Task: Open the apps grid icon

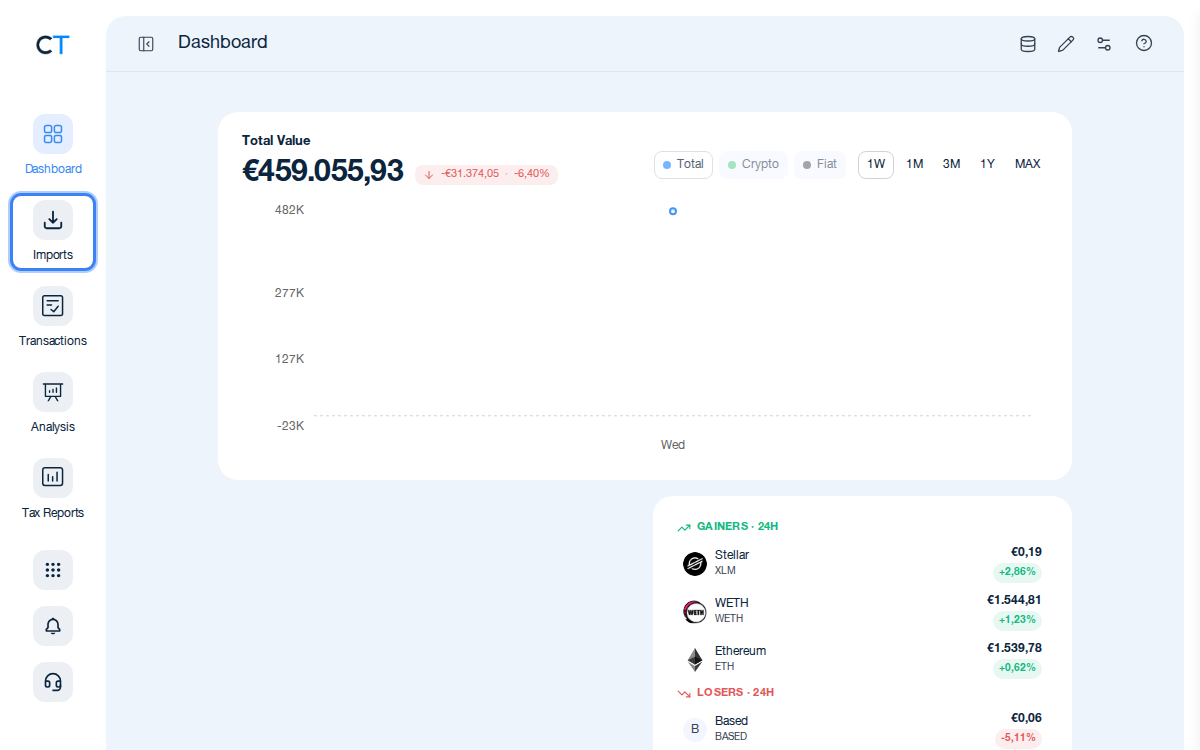Action: 53,570
